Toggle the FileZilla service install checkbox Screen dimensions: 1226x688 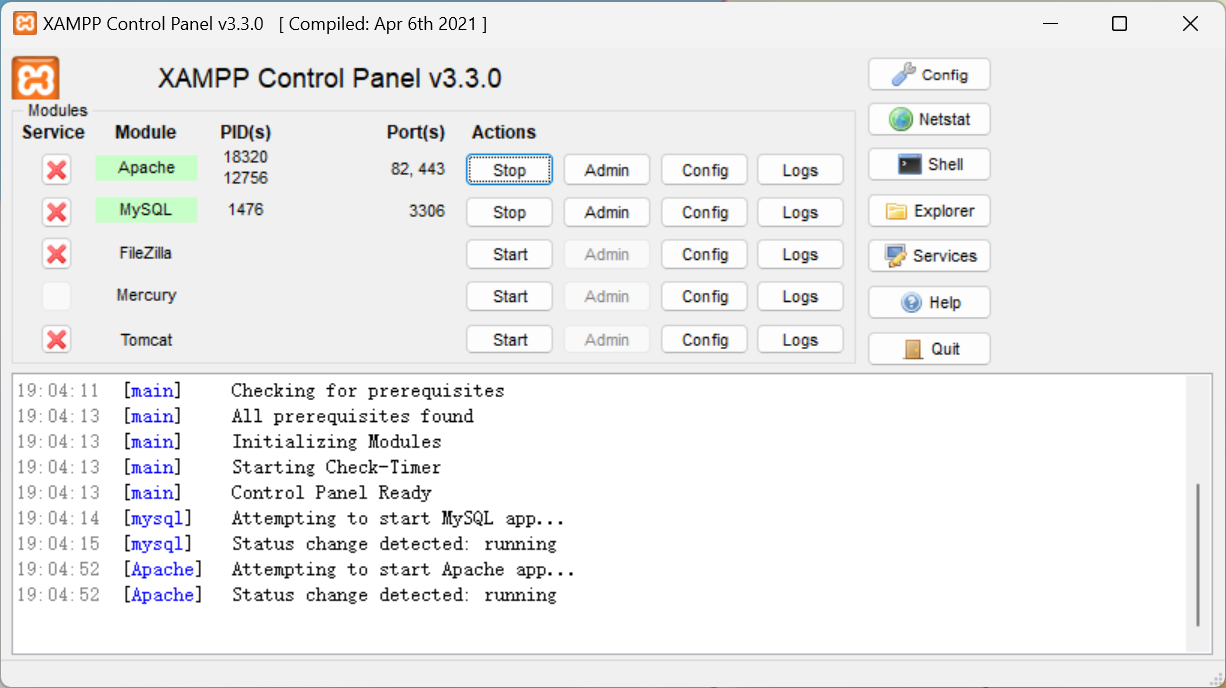[x=57, y=254]
